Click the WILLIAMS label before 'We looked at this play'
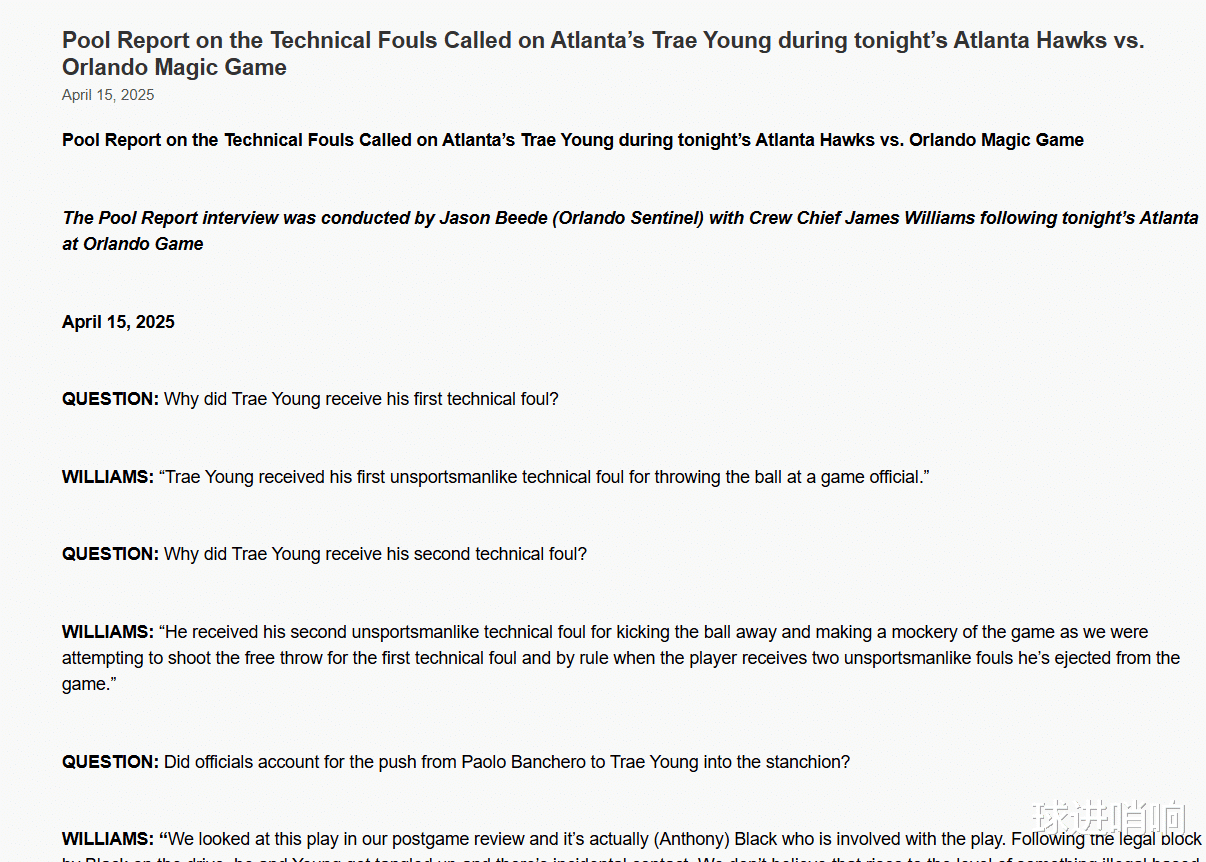Screen dimensions: 1206x862 pyautogui.click(x=108, y=839)
